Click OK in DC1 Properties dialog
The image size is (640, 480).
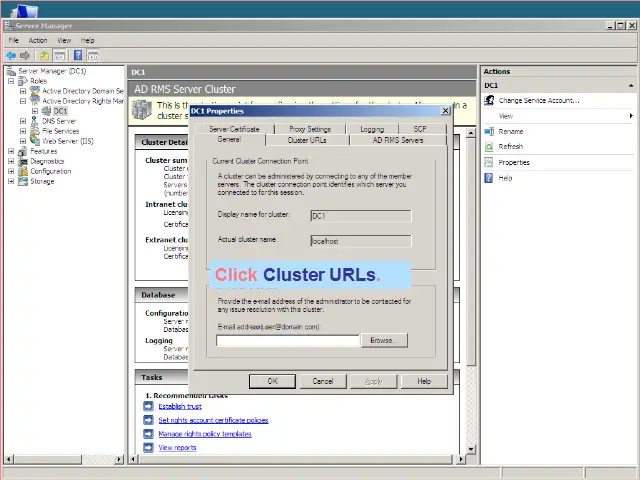tap(272, 381)
